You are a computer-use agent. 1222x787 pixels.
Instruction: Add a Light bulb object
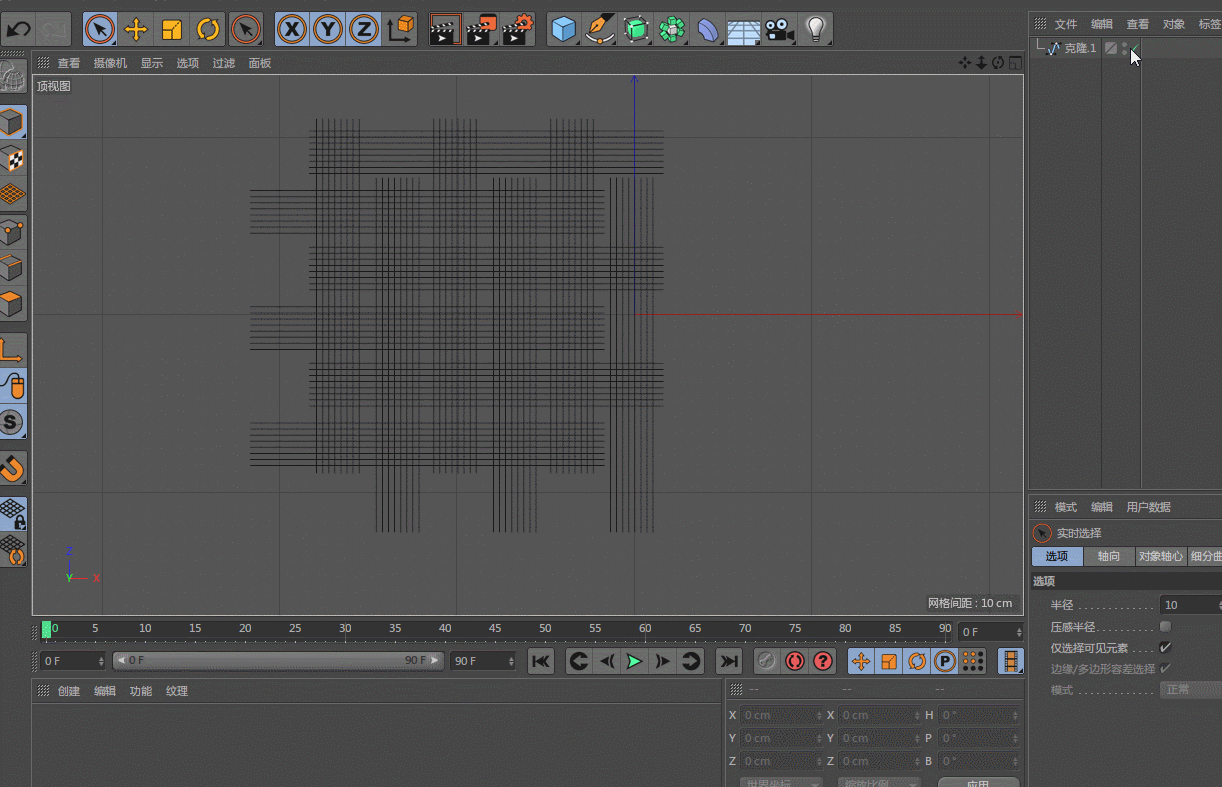point(816,29)
